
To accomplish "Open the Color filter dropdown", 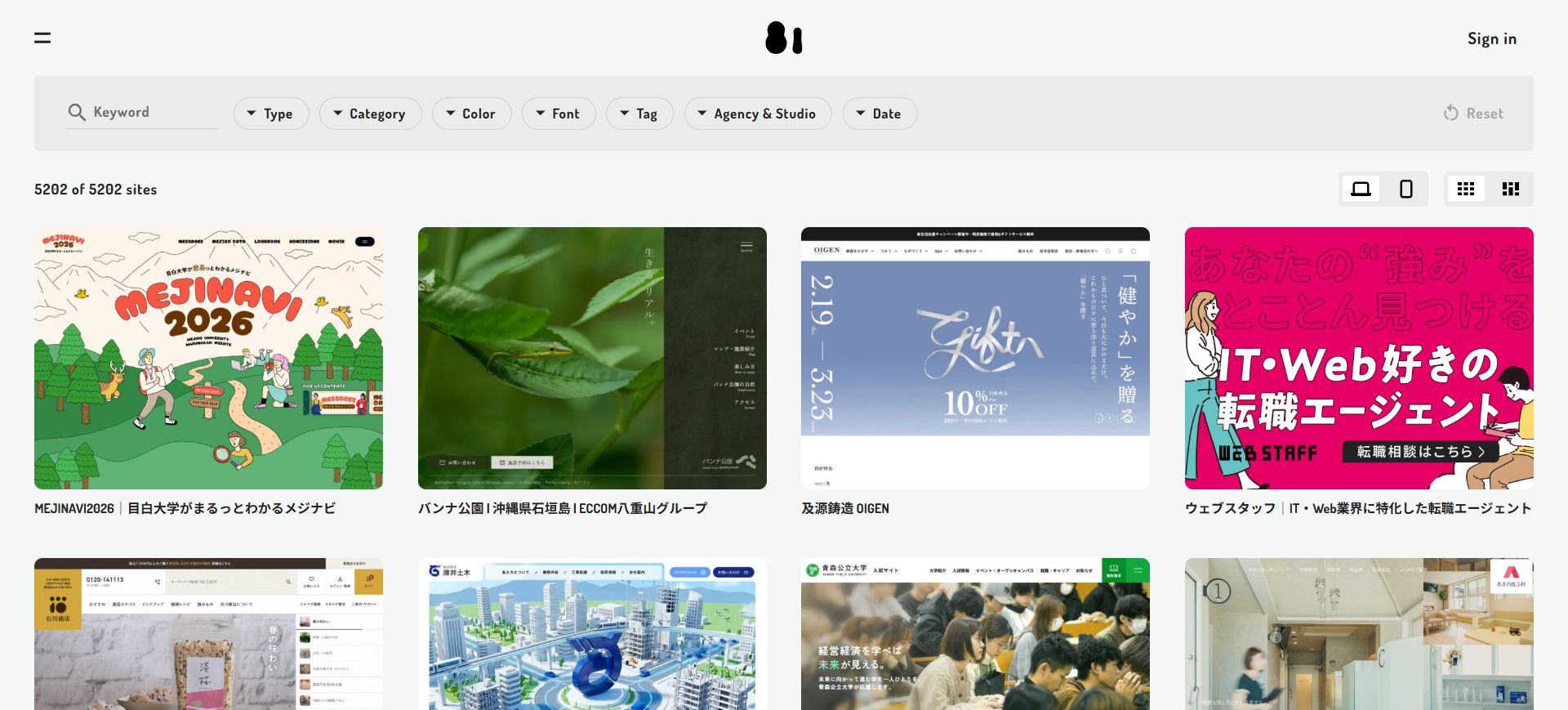I will point(471,114).
